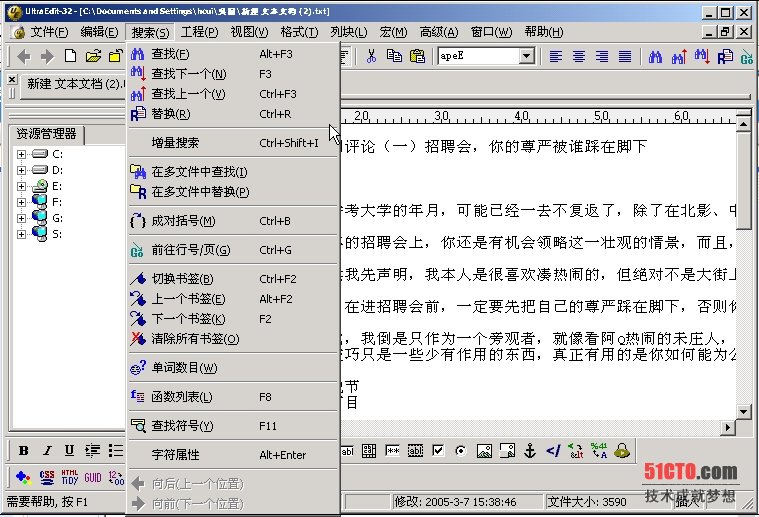759x517 pixels.
Task: Select 清除所有书签(O) menu entry
Action: [x=233, y=339]
